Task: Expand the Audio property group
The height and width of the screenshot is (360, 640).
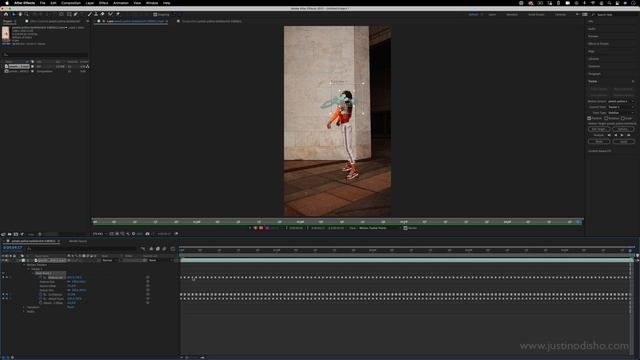Action: tap(24, 312)
